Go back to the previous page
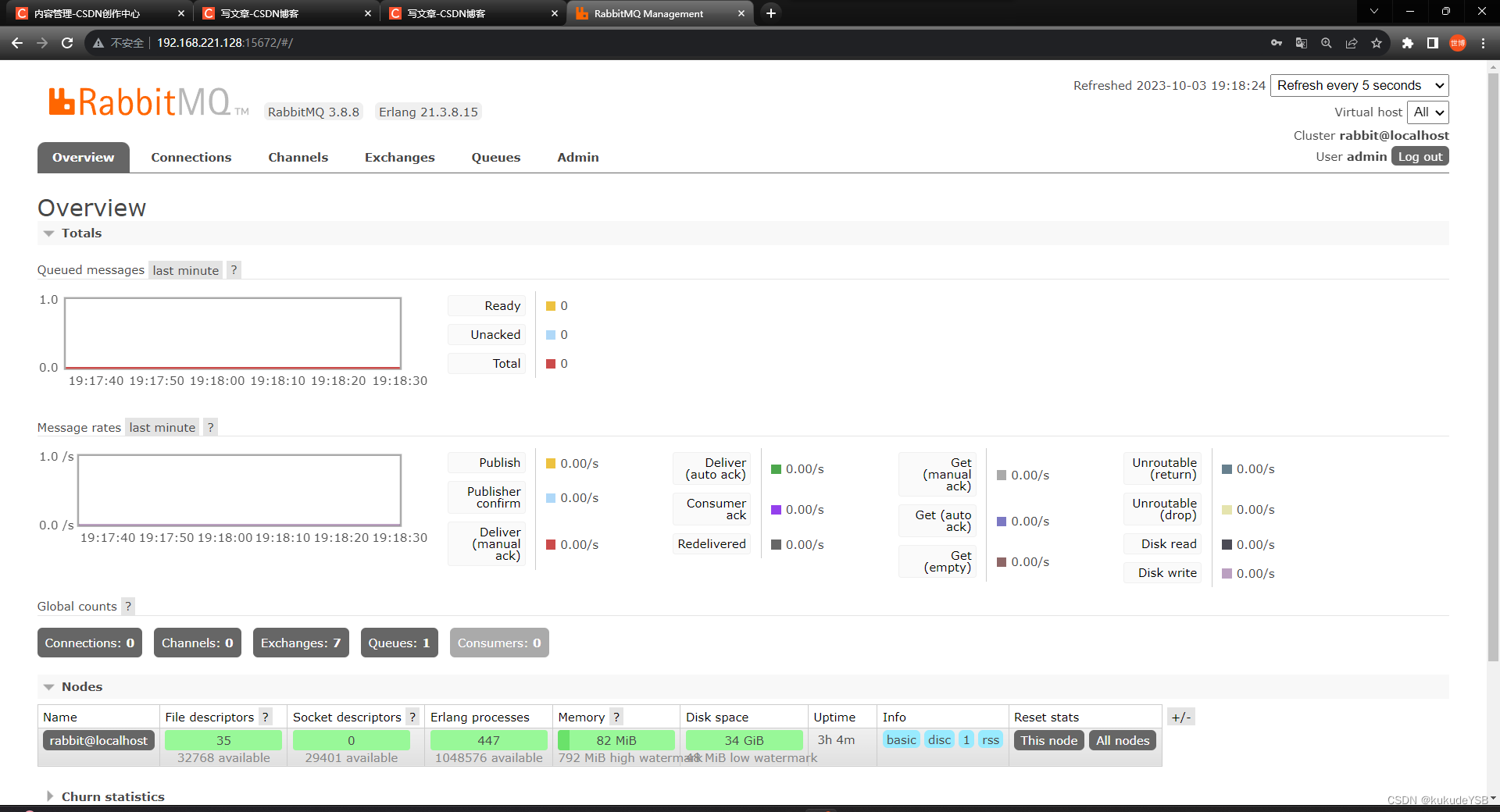Image resolution: width=1500 pixels, height=812 pixels. click(17, 43)
